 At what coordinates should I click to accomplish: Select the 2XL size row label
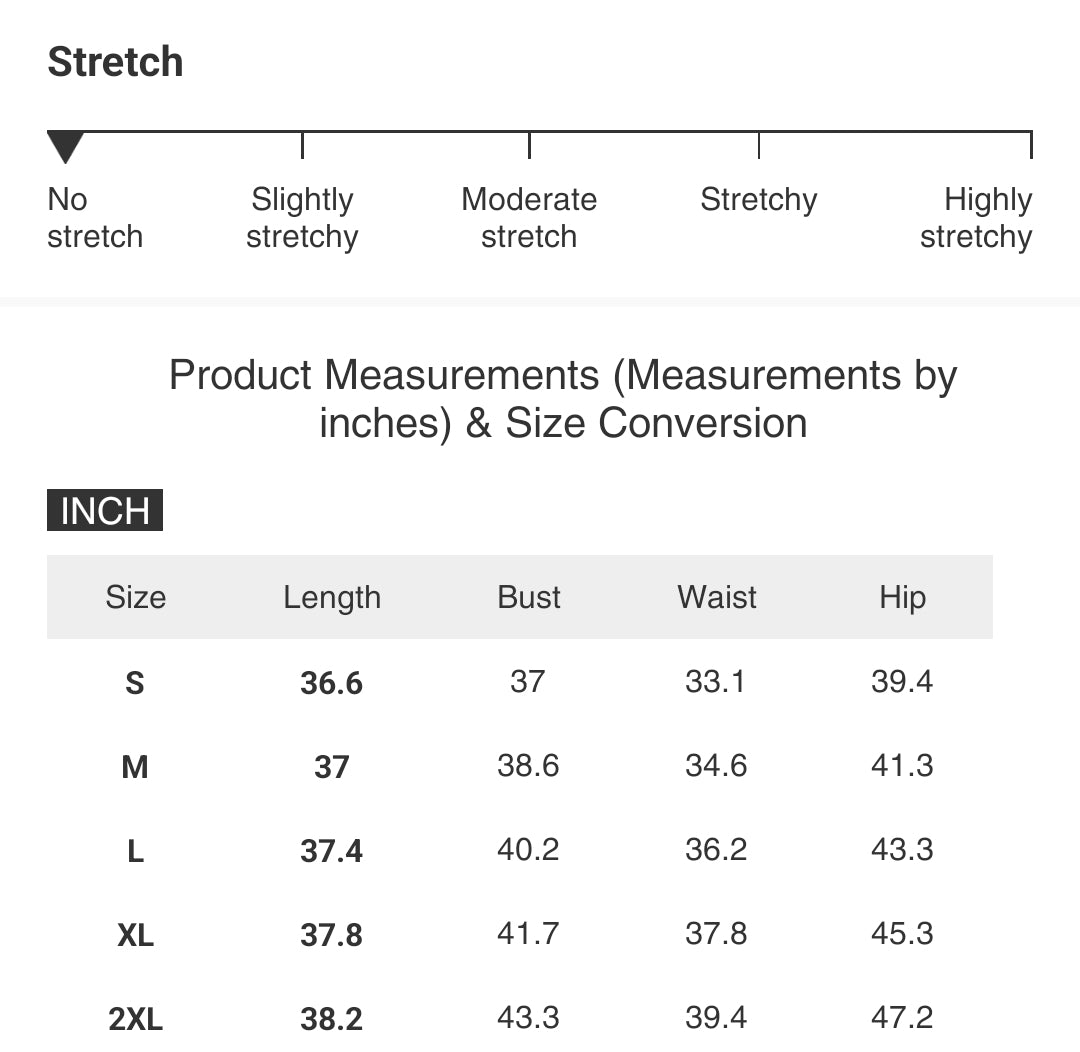(x=135, y=1019)
